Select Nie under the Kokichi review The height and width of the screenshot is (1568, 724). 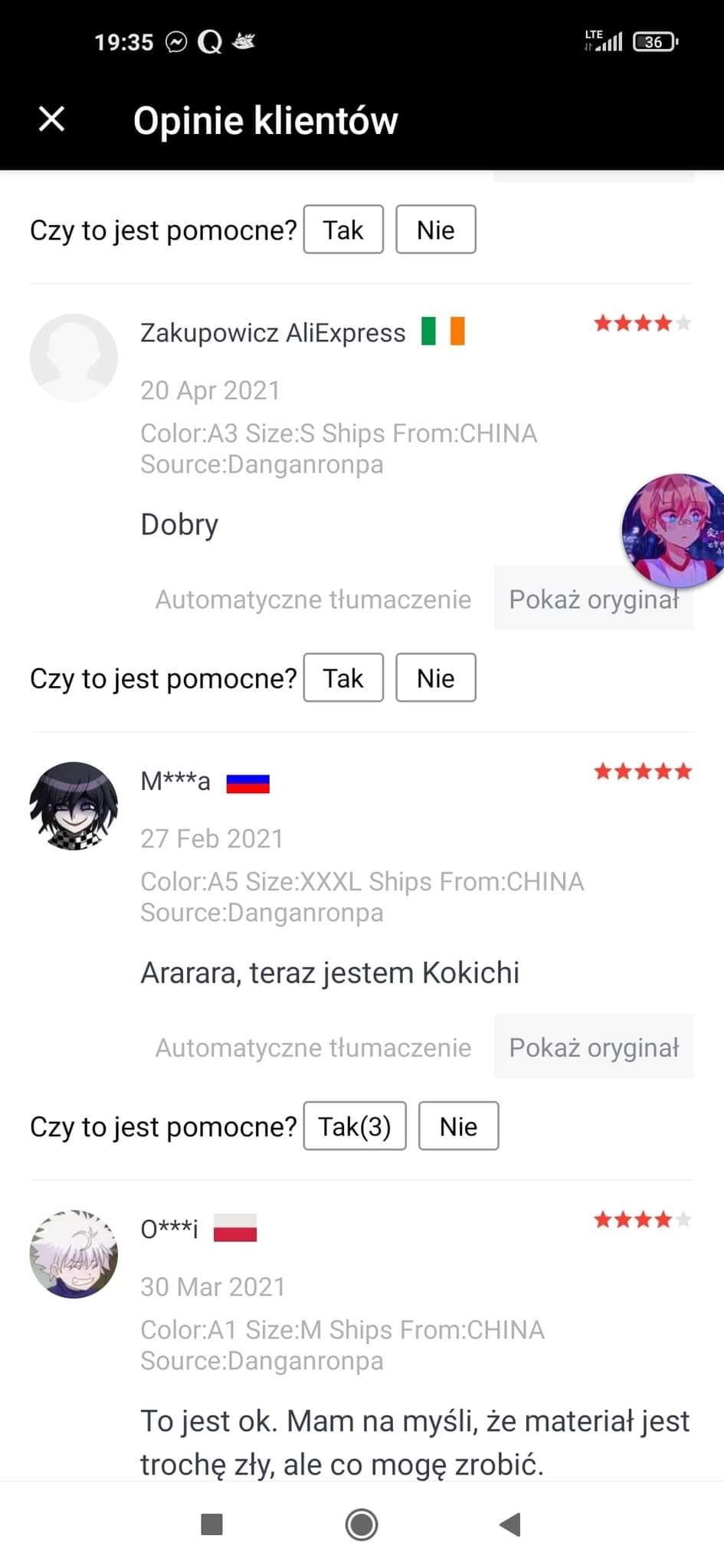coord(458,1126)
